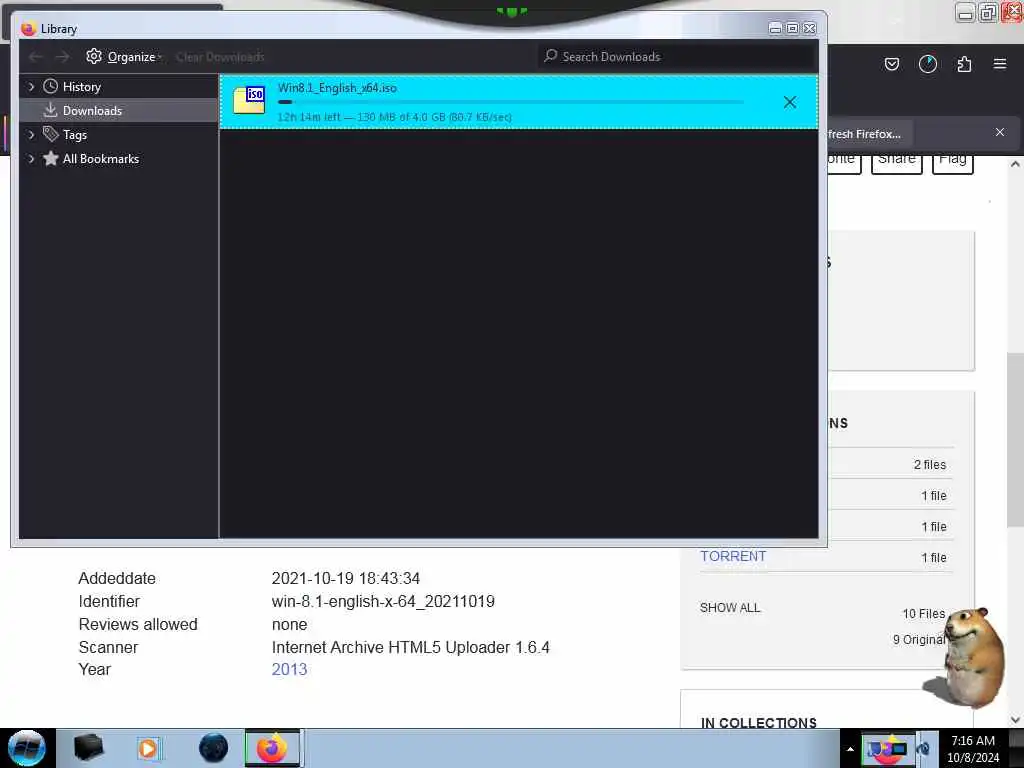
Task: Click the Firefox taskbar button
Action: (272, 748)
